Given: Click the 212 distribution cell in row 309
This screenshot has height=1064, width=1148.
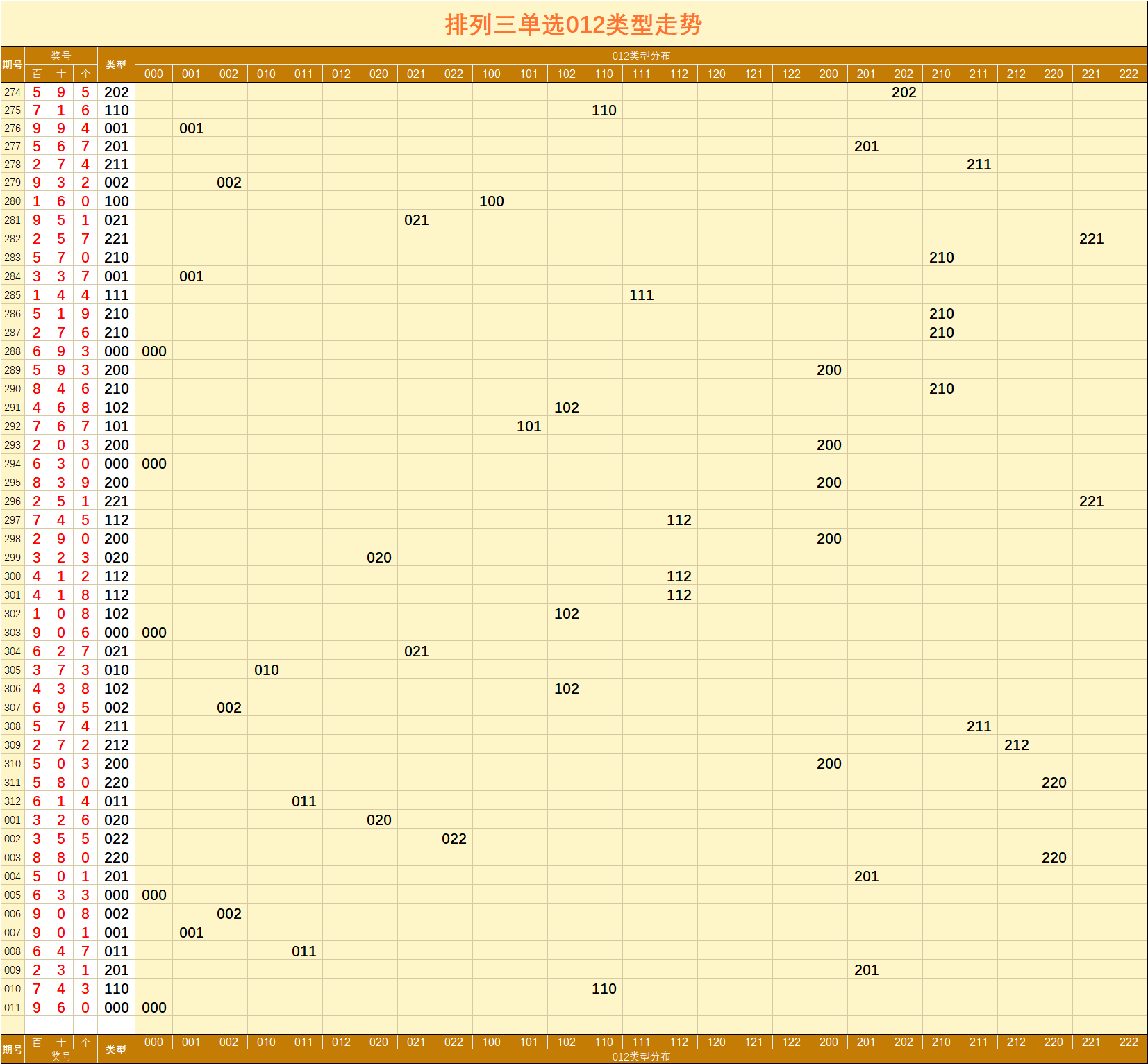Looking at the screenshot, I should click(1016, 745).
